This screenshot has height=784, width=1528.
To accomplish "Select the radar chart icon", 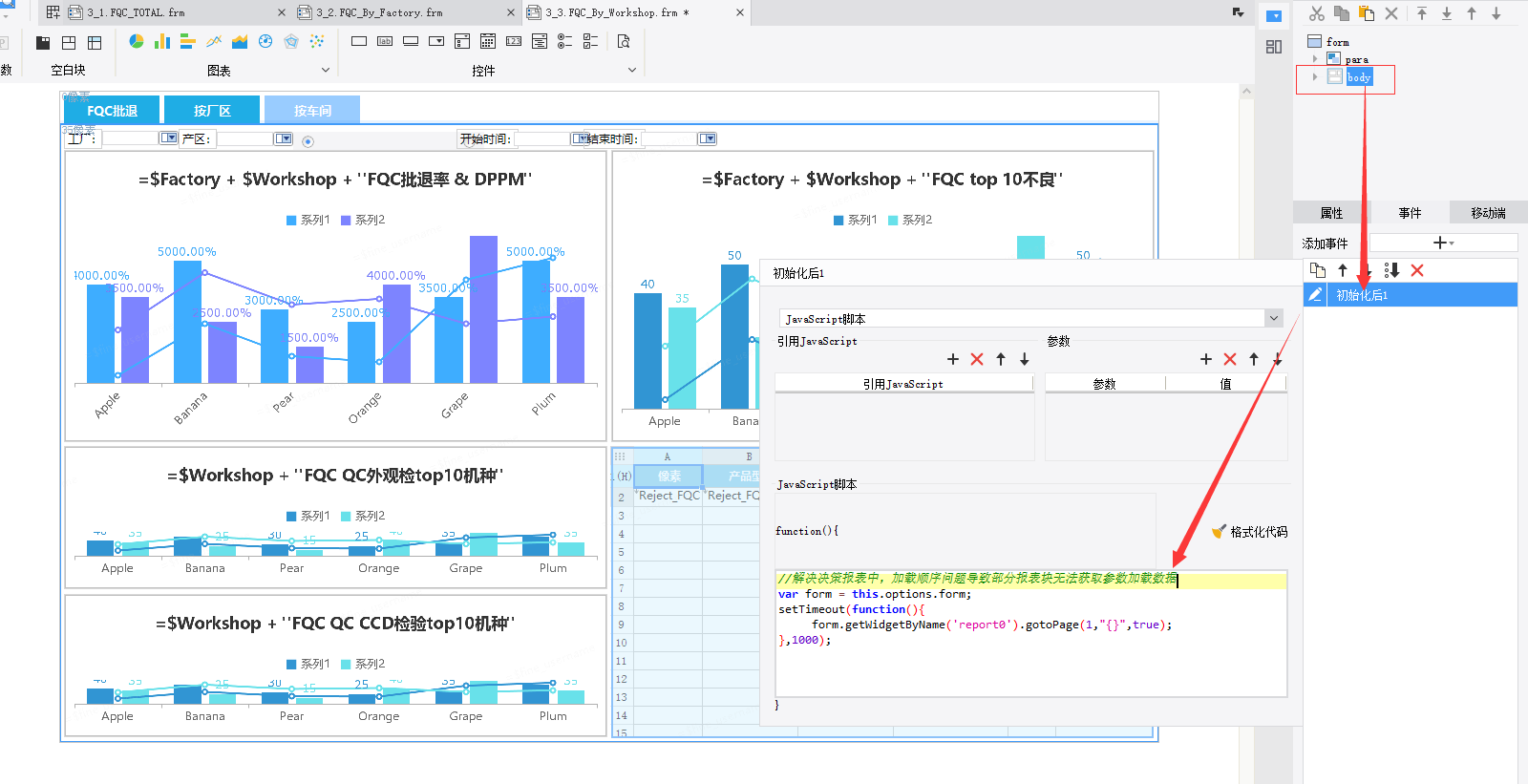I will pyautogui.click(x=291, y=41).
